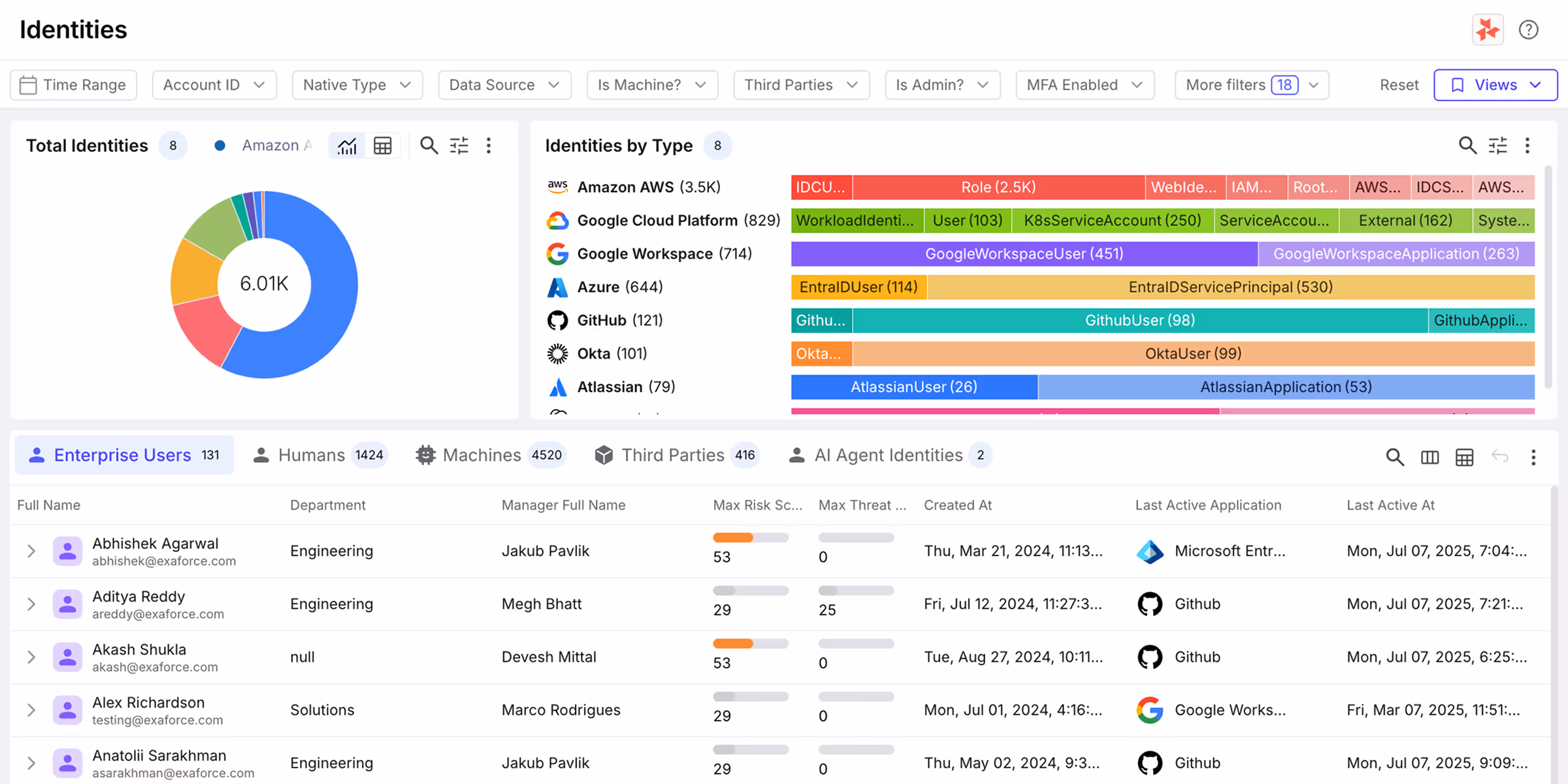1568x784 pixels.
Task: Open Third Parties filter dropdown
Action: click(x=801, y=85)
